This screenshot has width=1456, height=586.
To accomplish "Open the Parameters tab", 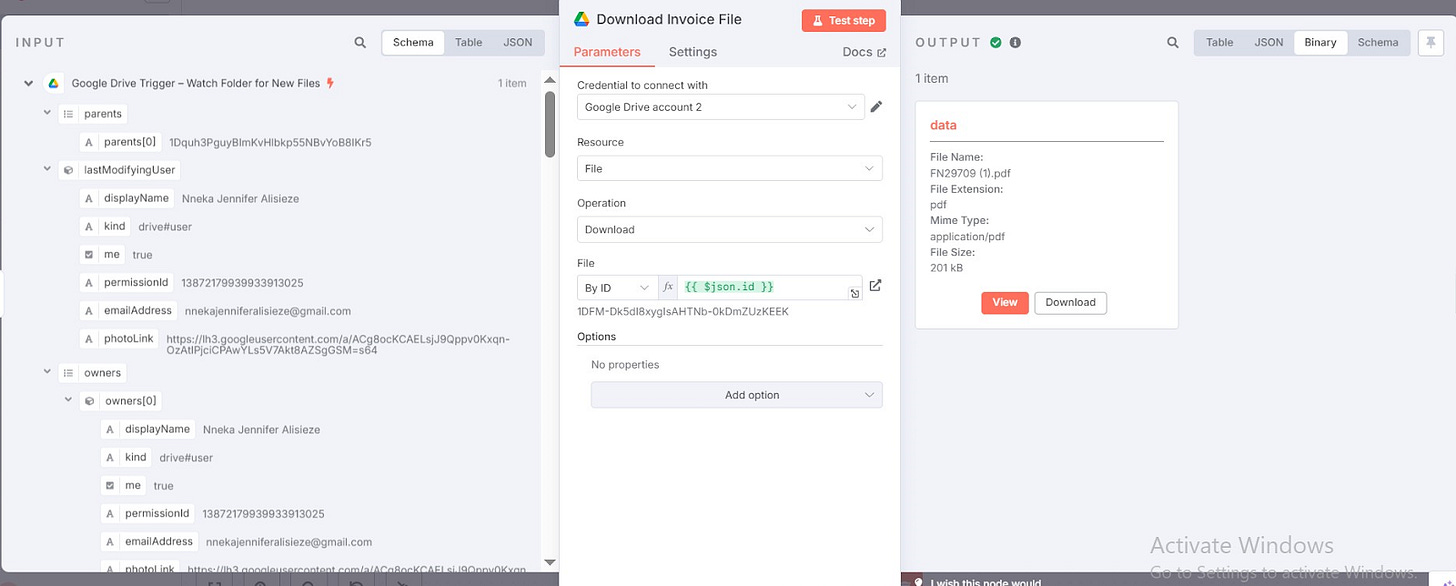I will pos(607,52).
